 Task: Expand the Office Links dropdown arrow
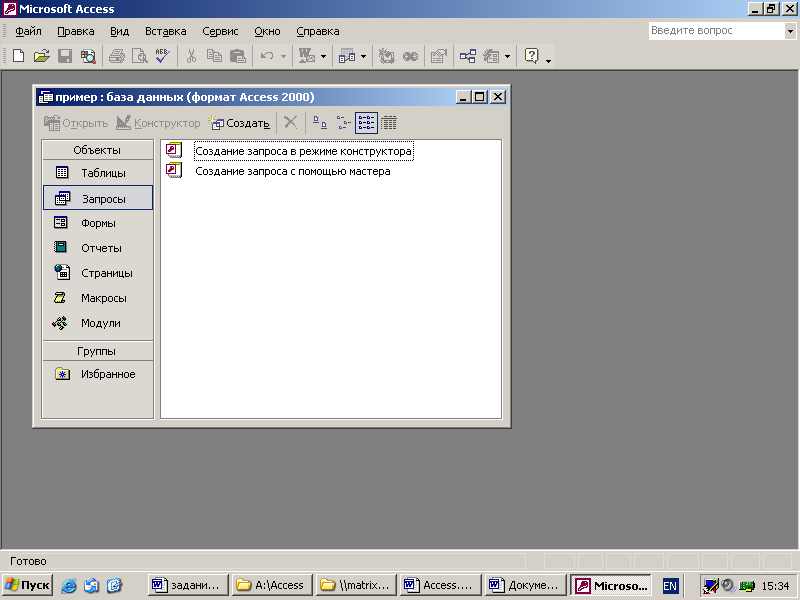click(323, 56)
